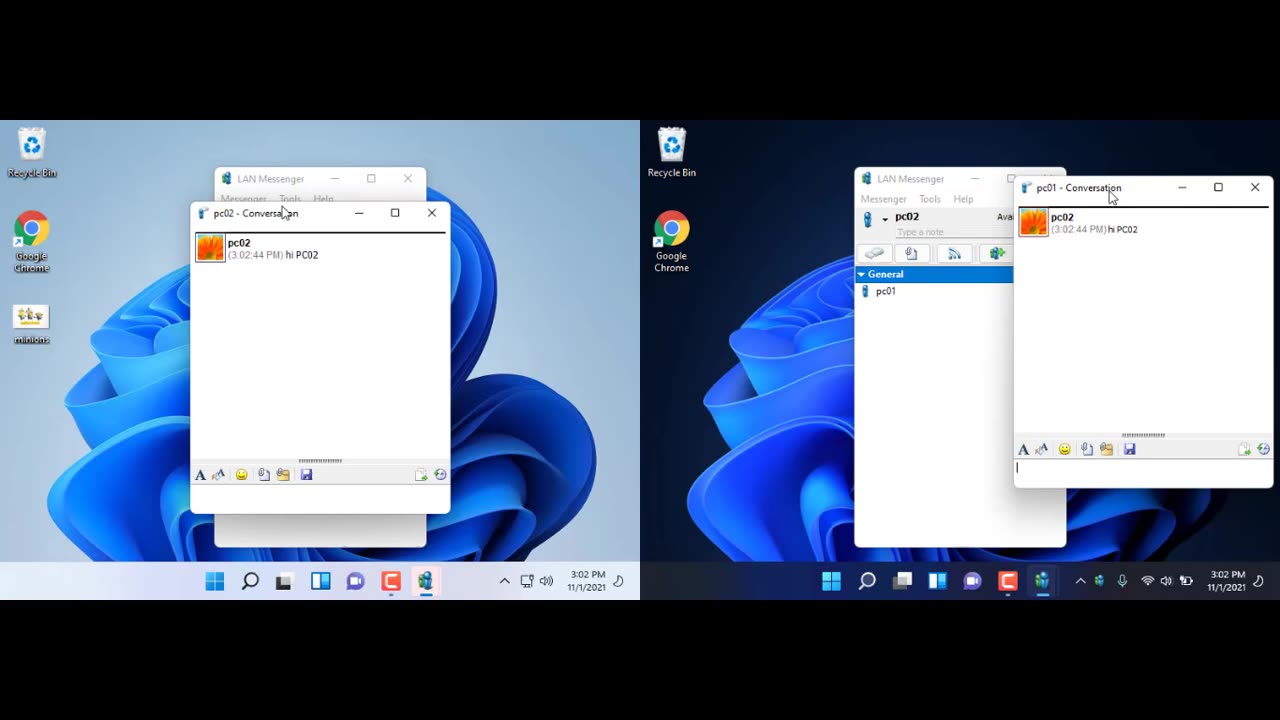This screenshot has height=720, width=1280.
Task: Select contact pc01 in the General group
Action: coord(885,291)
